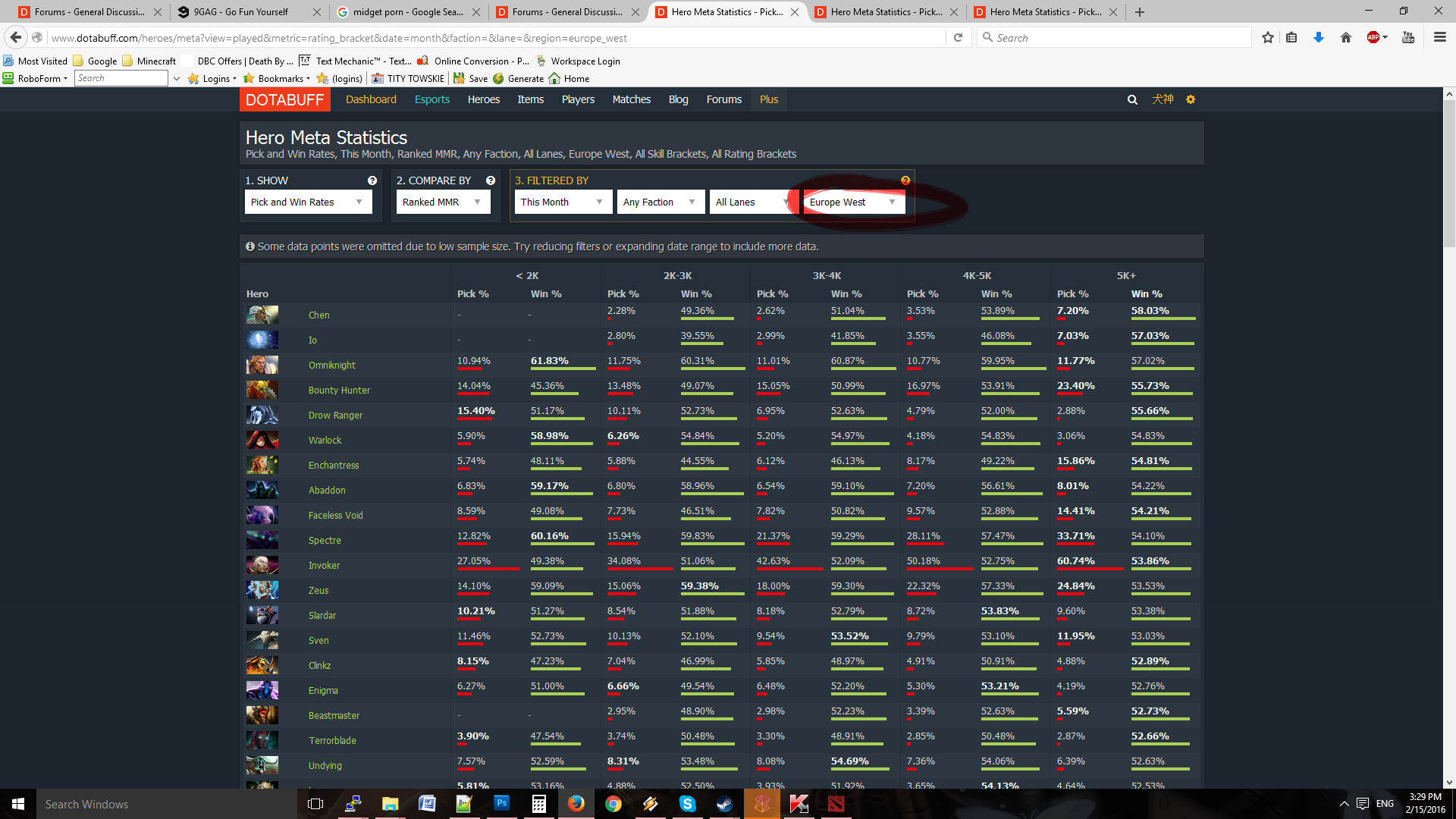This screenshot has height=819, width=1456.
Task: Open Items in Dotabuff navigation
Action: (x=531, y=99)
